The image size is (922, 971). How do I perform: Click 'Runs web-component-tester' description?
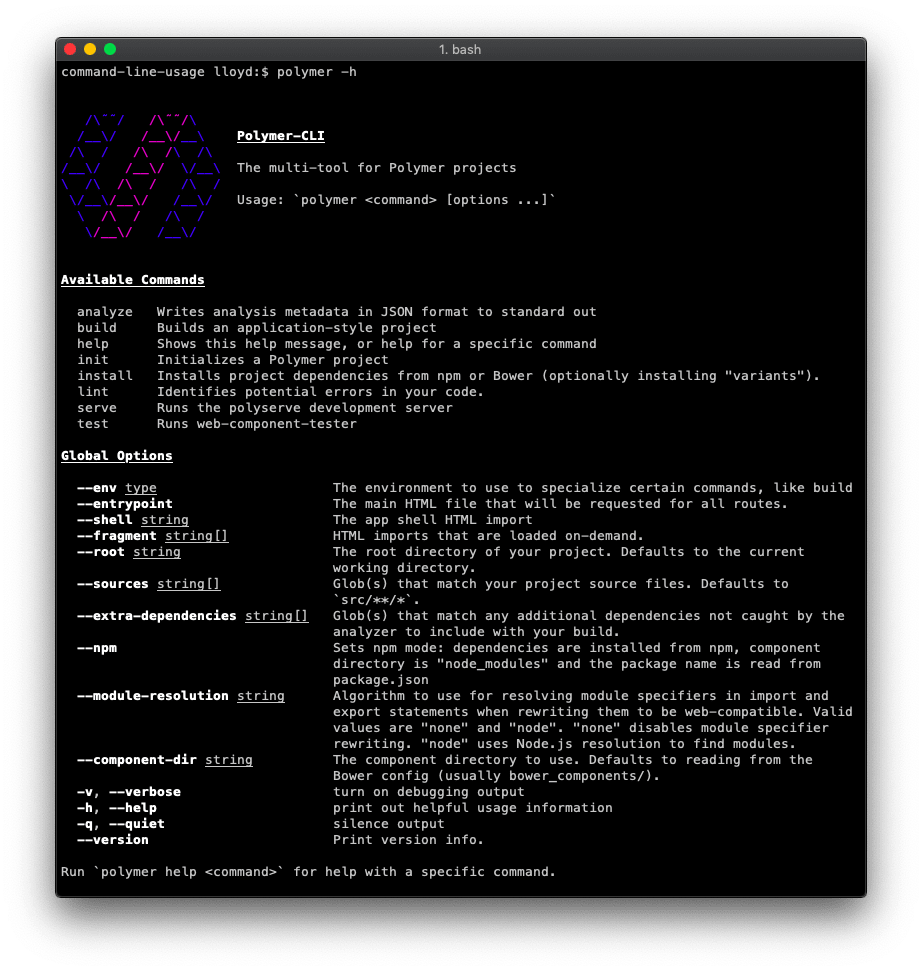click(x=257, y=424)
